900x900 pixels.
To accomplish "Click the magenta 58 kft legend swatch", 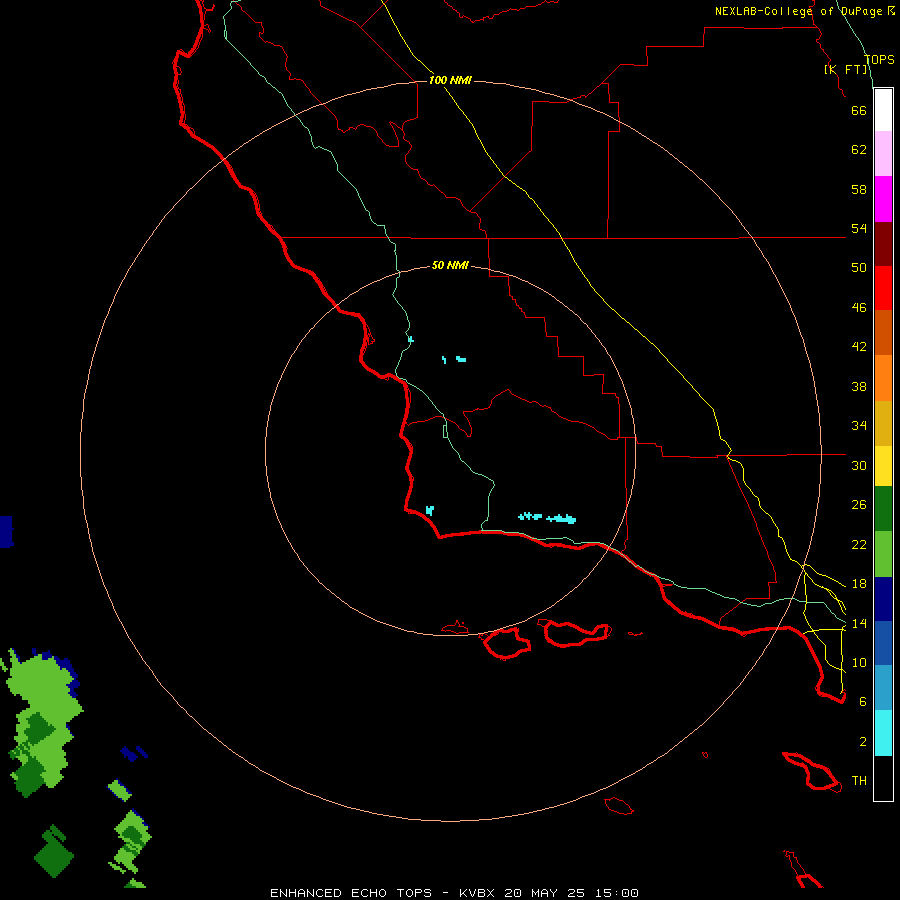I will [883, 199].
